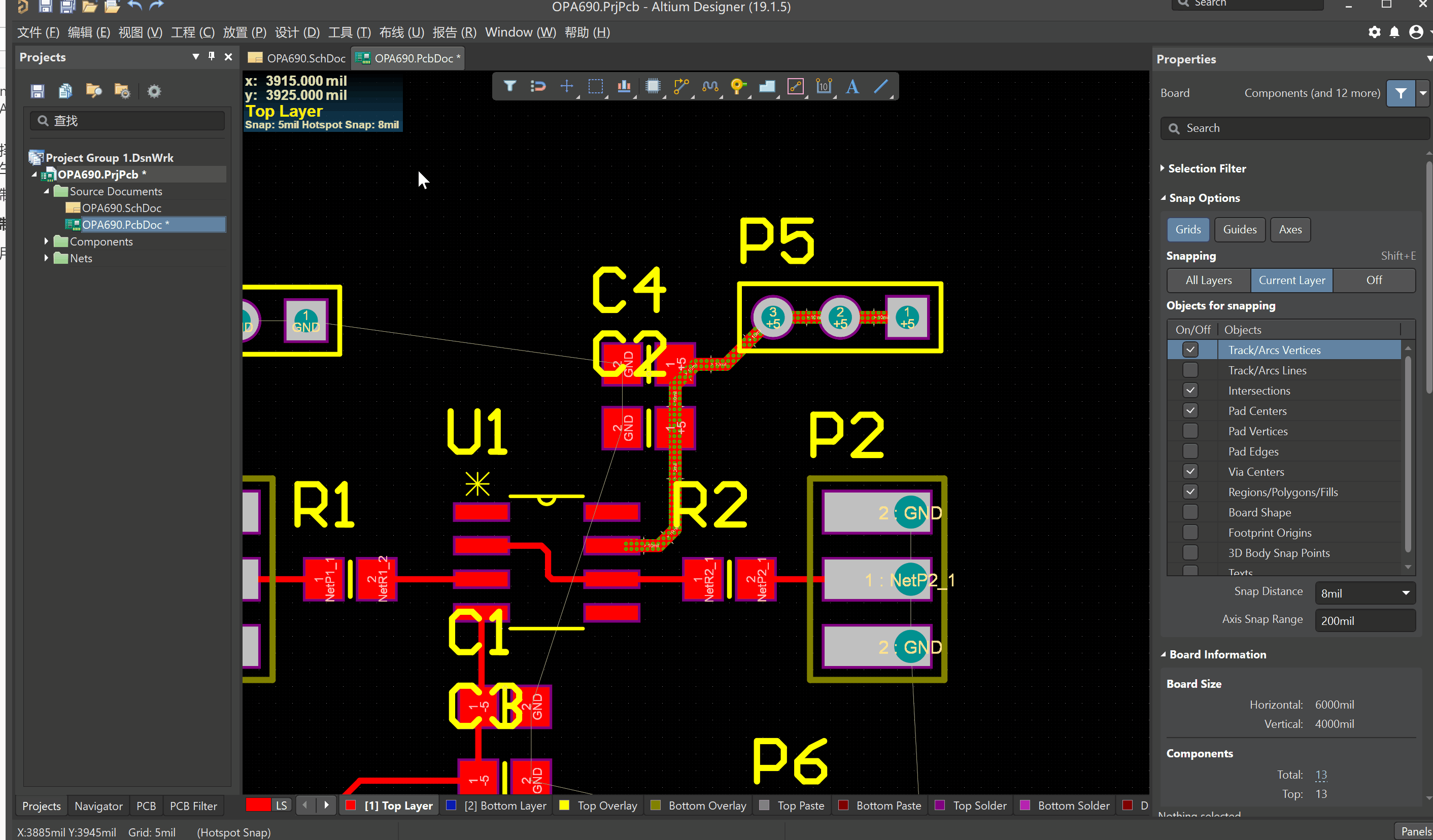Select the Place String text tool

pyautogui.click(x=852, y=86)
